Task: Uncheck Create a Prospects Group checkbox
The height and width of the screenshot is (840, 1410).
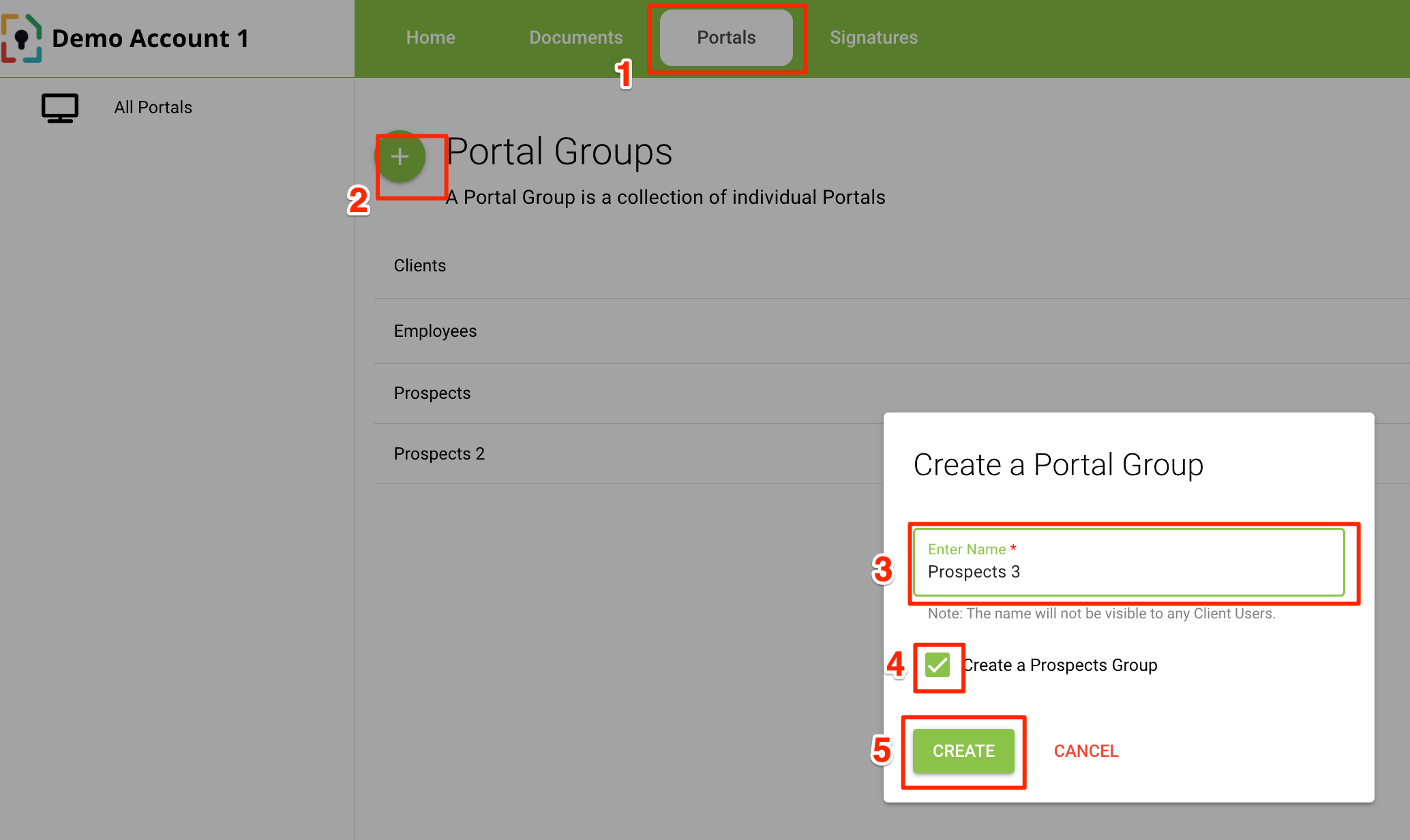Action: point(937,665)
